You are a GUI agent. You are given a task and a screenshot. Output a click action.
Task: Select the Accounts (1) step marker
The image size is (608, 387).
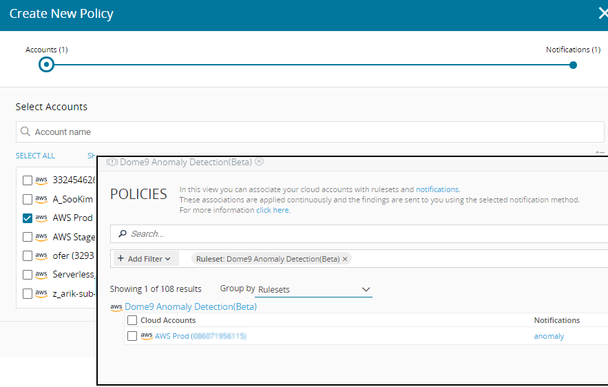pos(46,64)
